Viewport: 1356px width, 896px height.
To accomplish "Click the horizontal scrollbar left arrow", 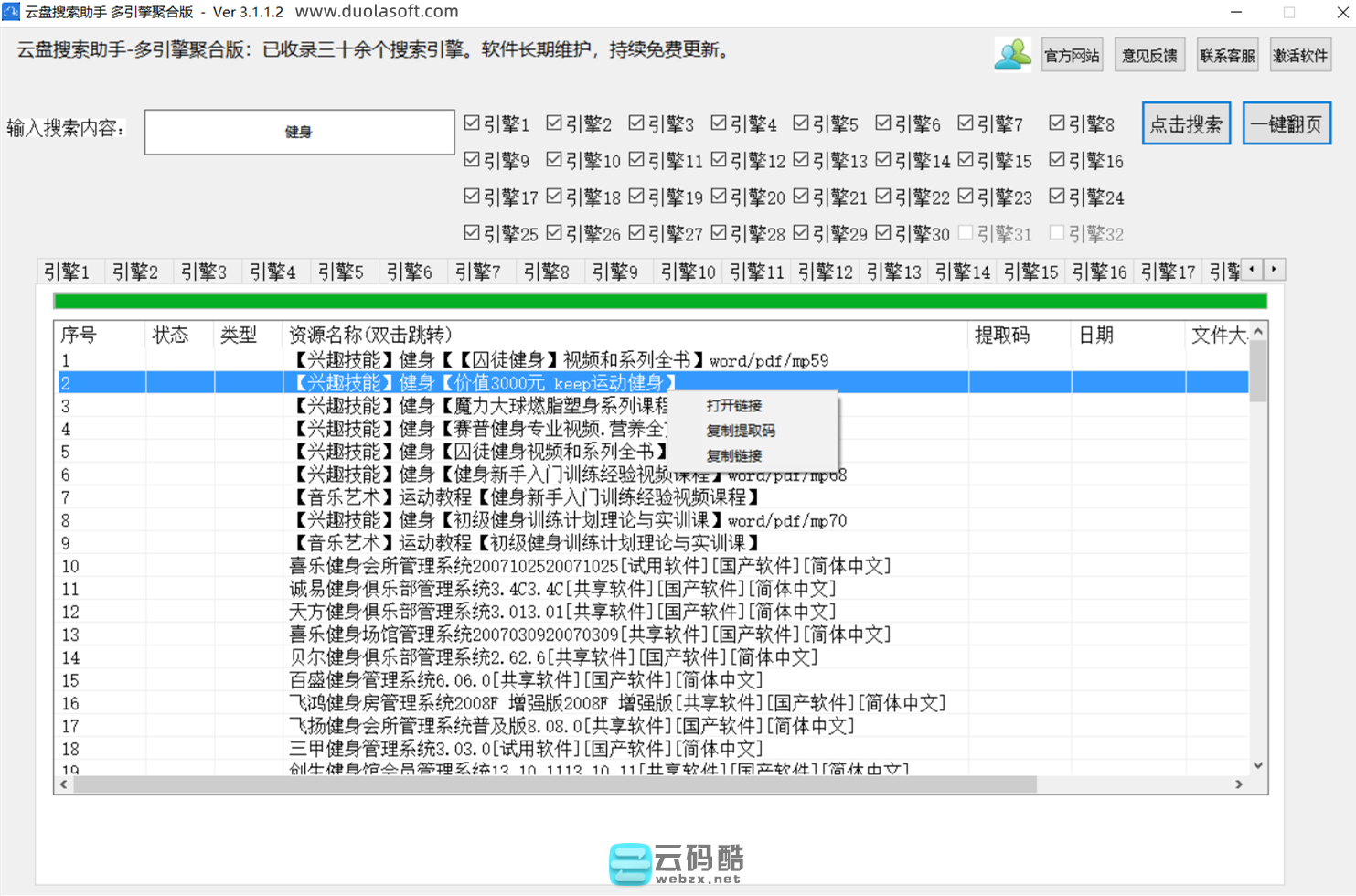I will click(x=64, y=784).
